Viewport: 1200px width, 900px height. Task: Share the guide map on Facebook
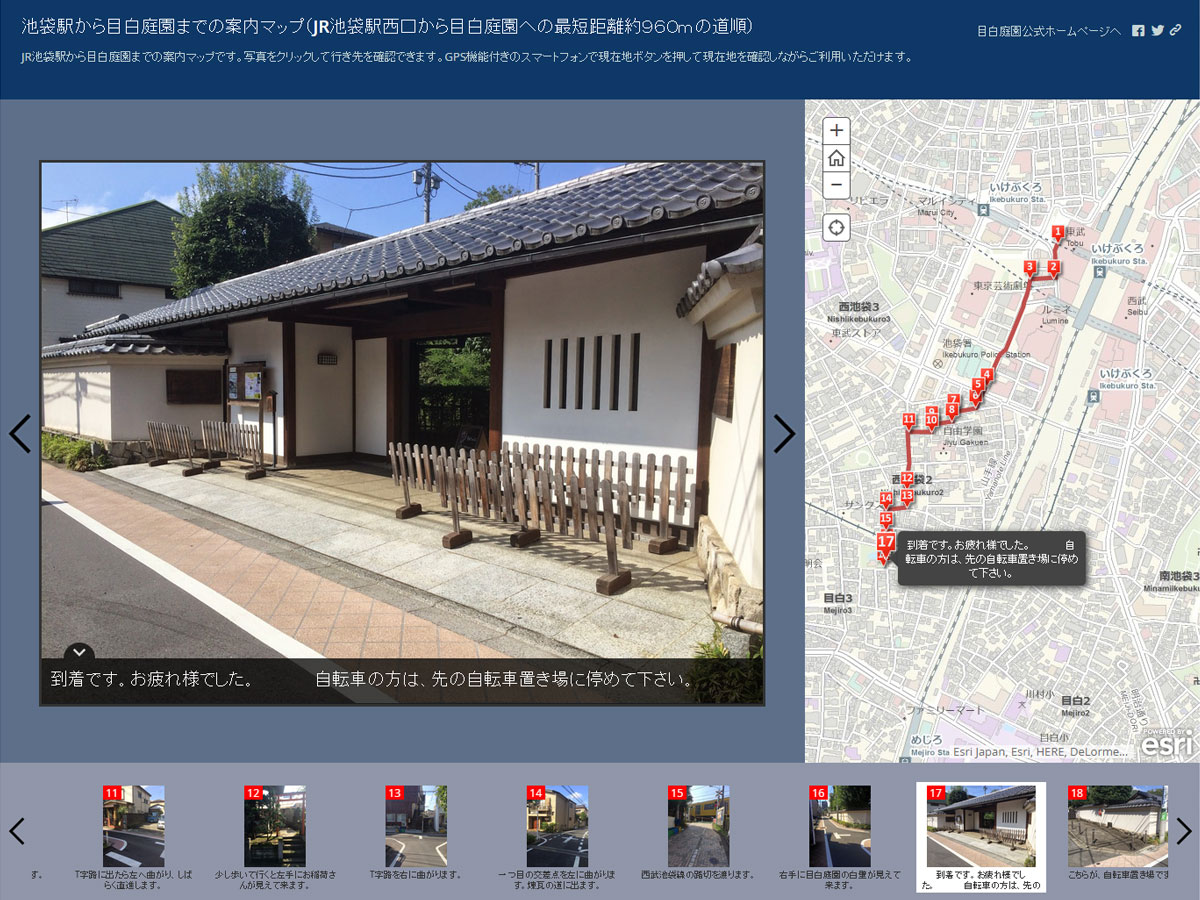click(1138, 30)
